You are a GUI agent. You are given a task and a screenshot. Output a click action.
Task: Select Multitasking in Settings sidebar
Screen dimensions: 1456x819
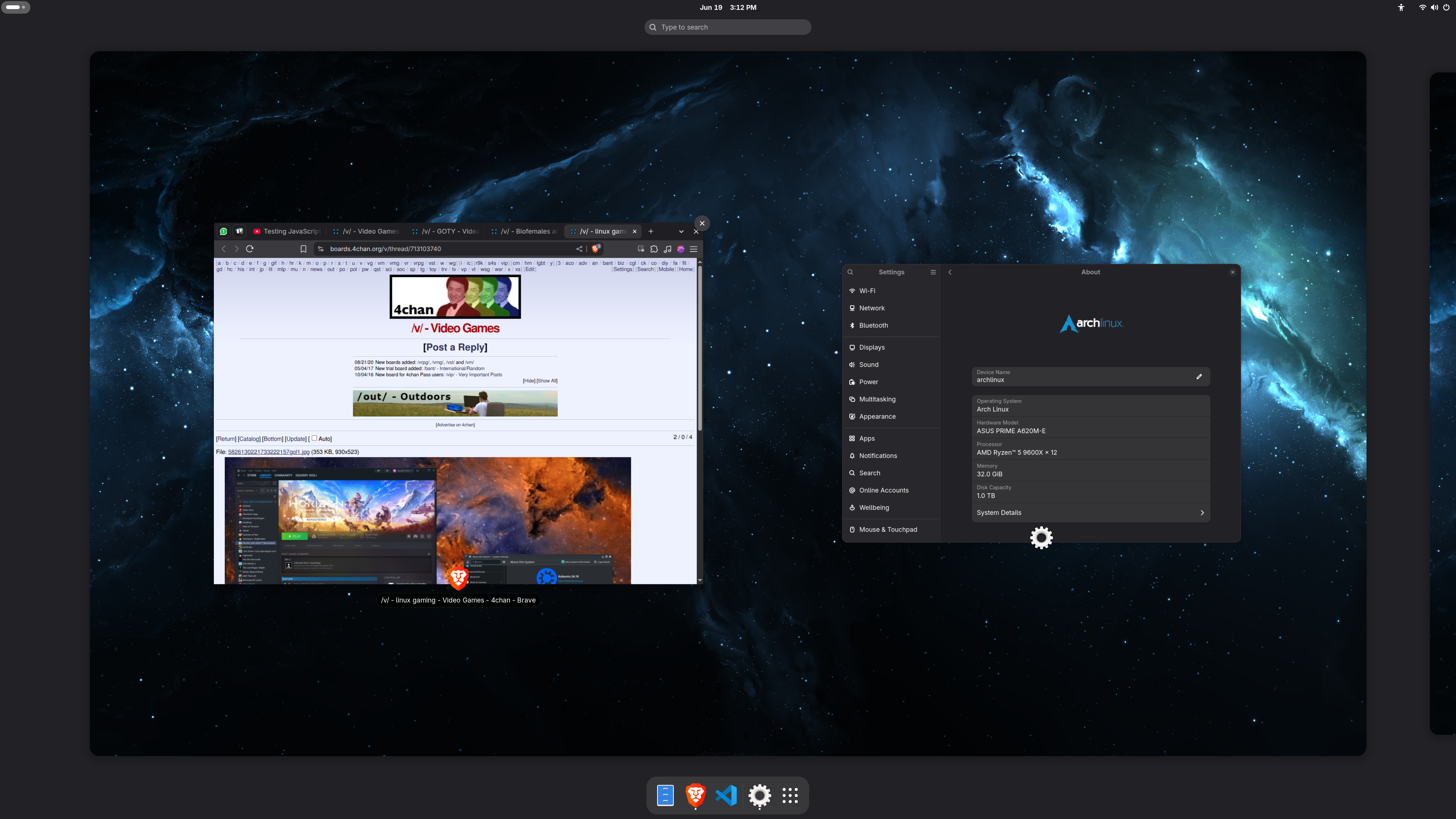click(x=892, y=399)
